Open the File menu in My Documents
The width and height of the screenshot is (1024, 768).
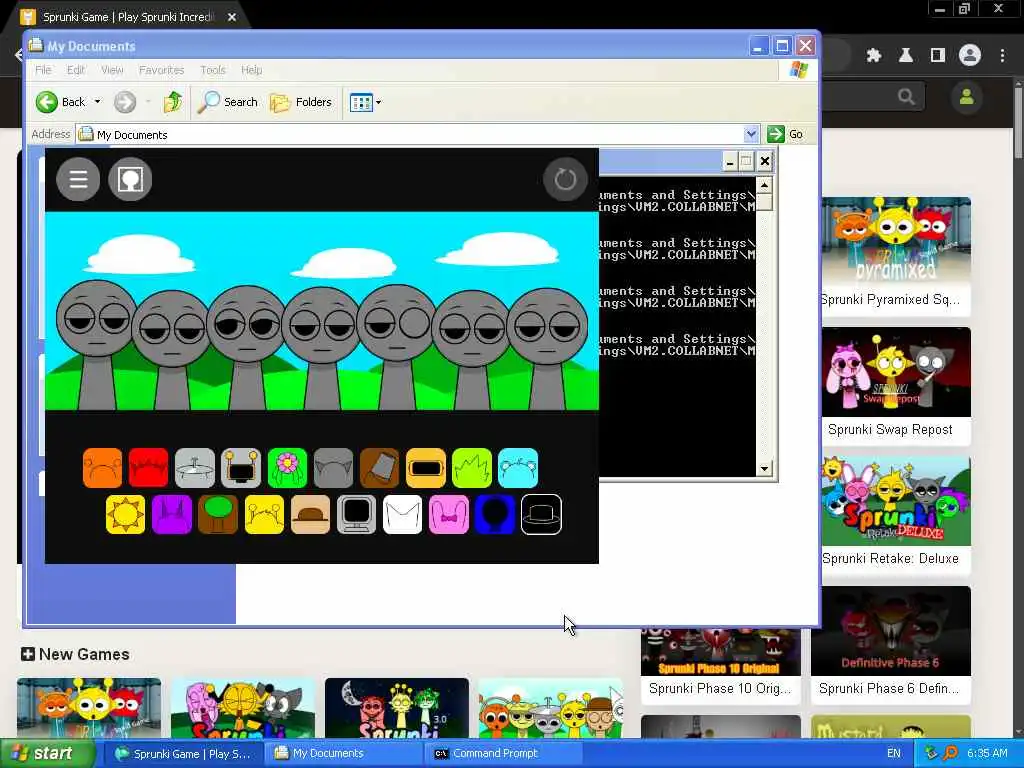point(43,70)
